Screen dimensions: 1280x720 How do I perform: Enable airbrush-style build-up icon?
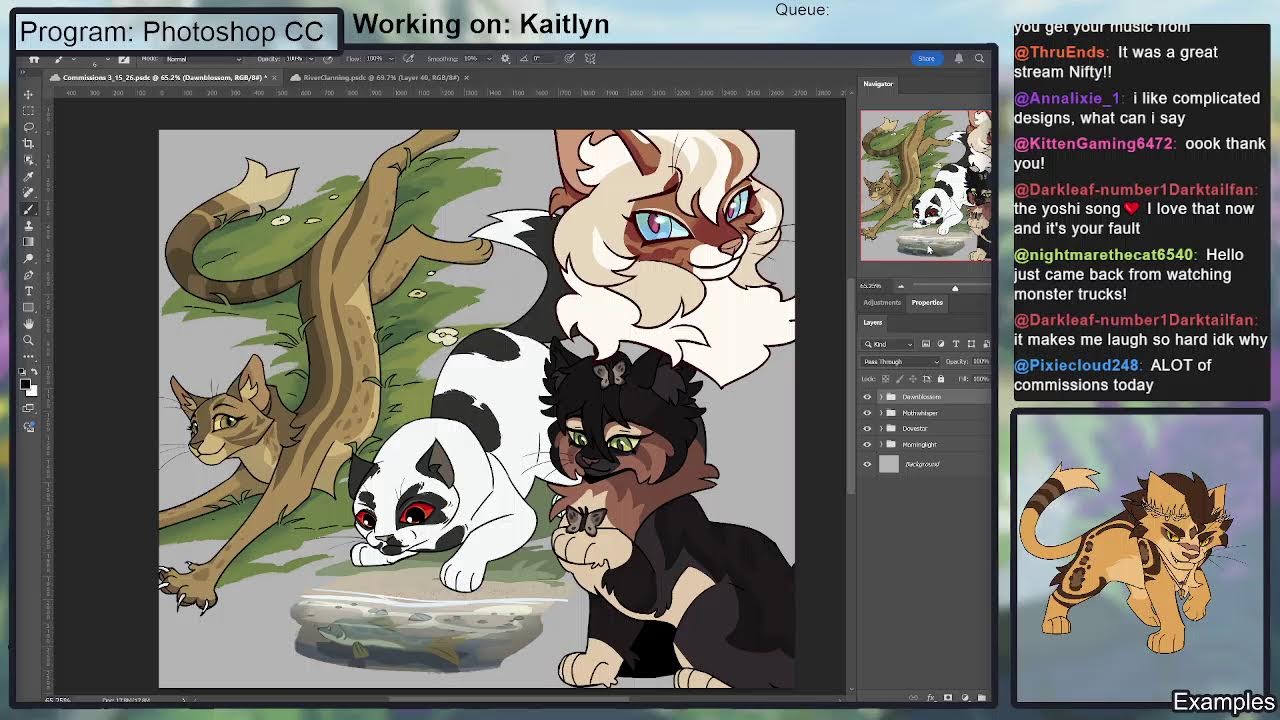tap(408, 58)
